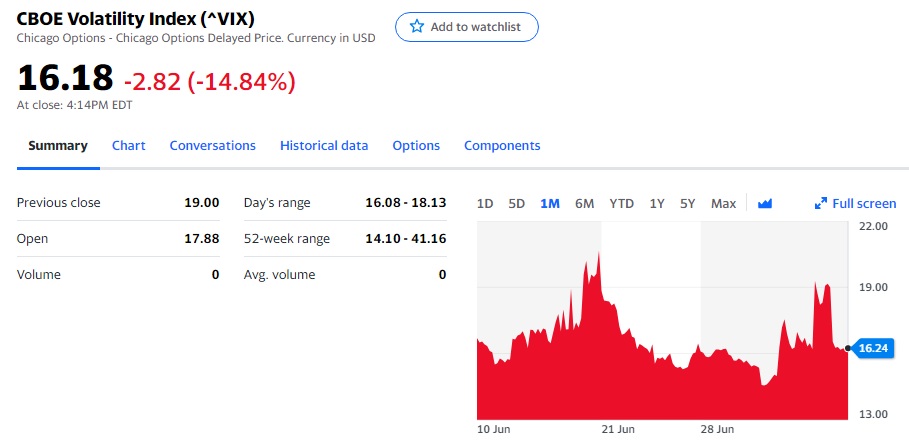Screen dimensions: 909x442
Task: Click the Full screen expand arrows icon
Action: click(x=820, y=204)
